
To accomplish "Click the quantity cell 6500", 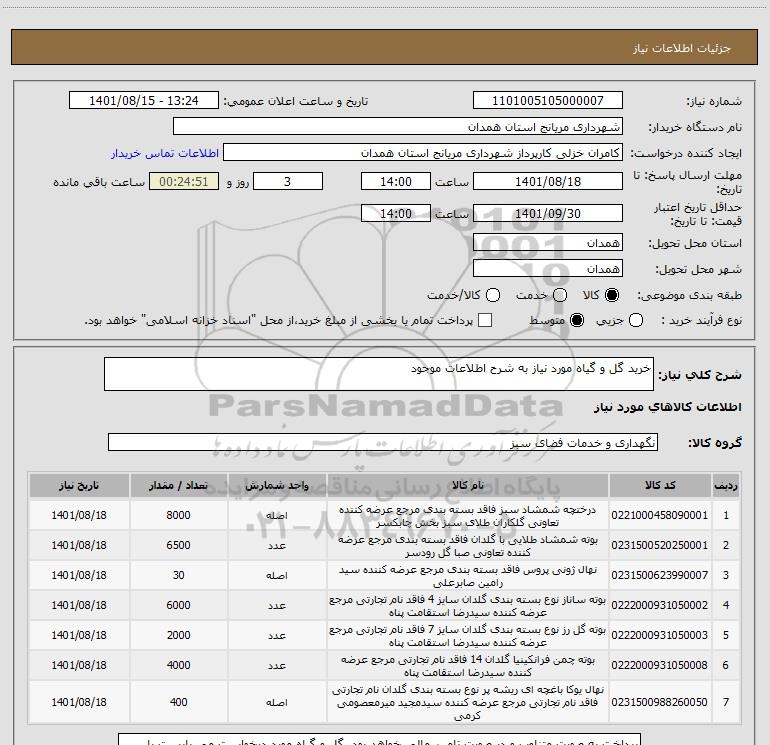I will (178, 545).
